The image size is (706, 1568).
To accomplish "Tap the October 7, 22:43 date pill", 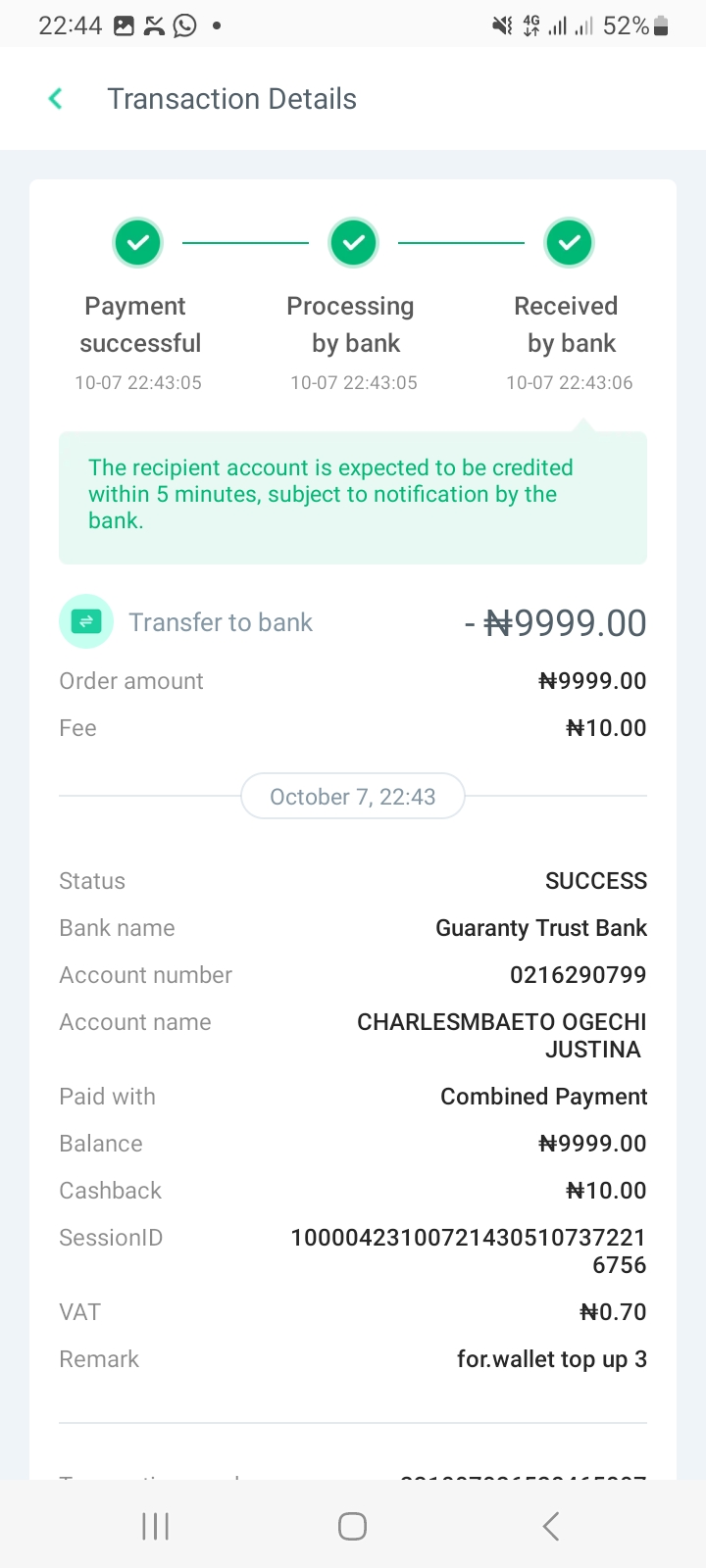I will [353, 797].
